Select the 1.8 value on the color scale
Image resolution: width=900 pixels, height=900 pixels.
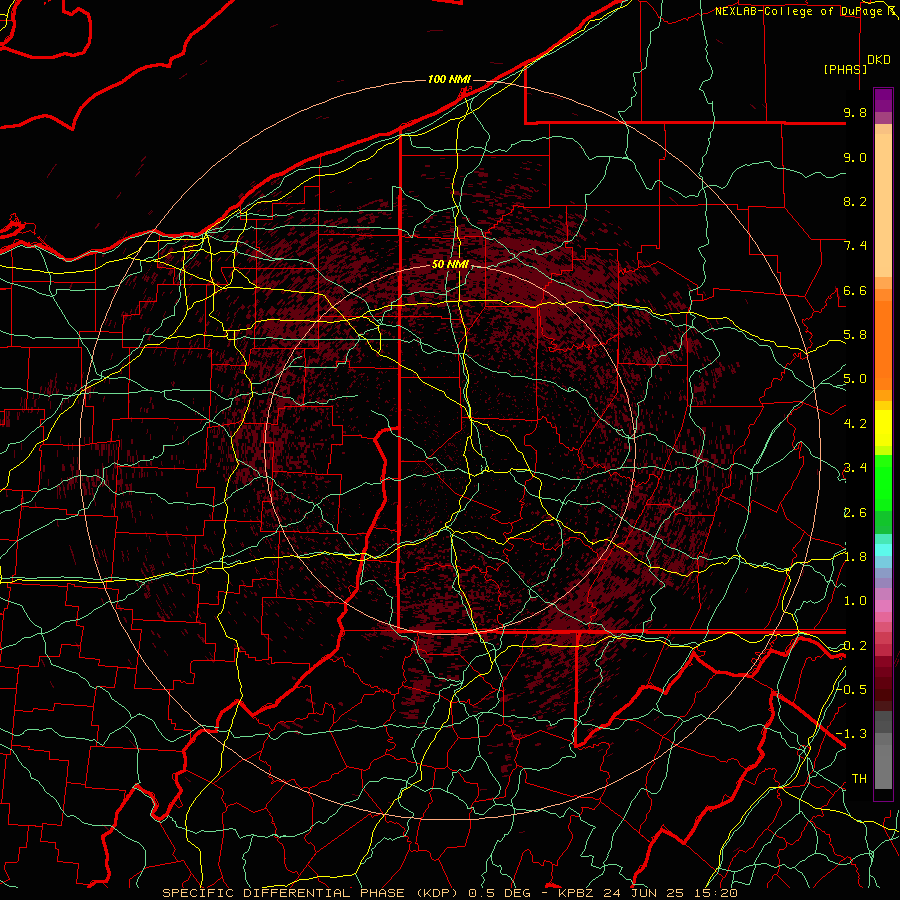pos(855,557)
